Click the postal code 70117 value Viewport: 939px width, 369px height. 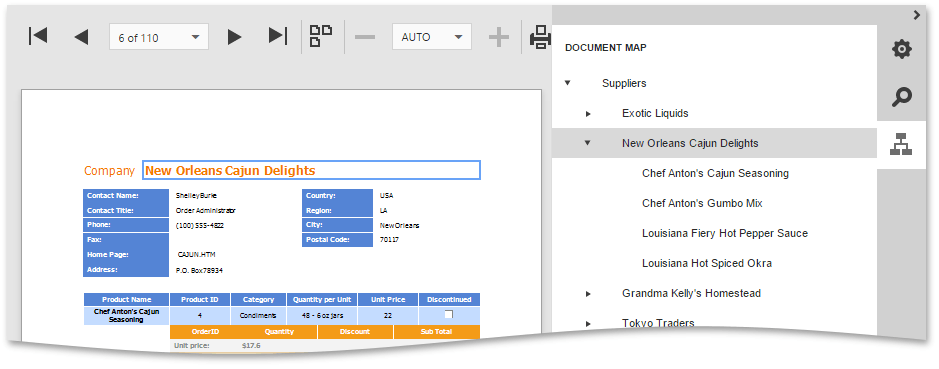(x=389, y=240)
